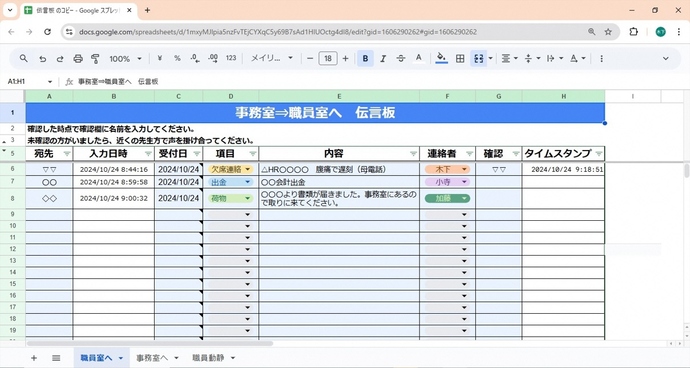Activate the paint format roller icon

click(95, 59)
